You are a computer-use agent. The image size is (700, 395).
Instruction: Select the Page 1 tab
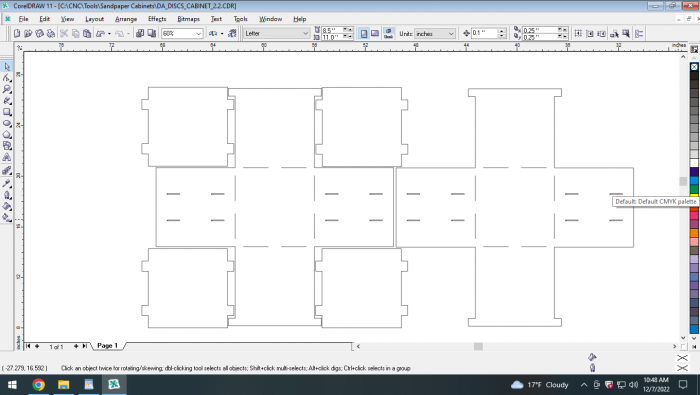[x=108, y=345]
